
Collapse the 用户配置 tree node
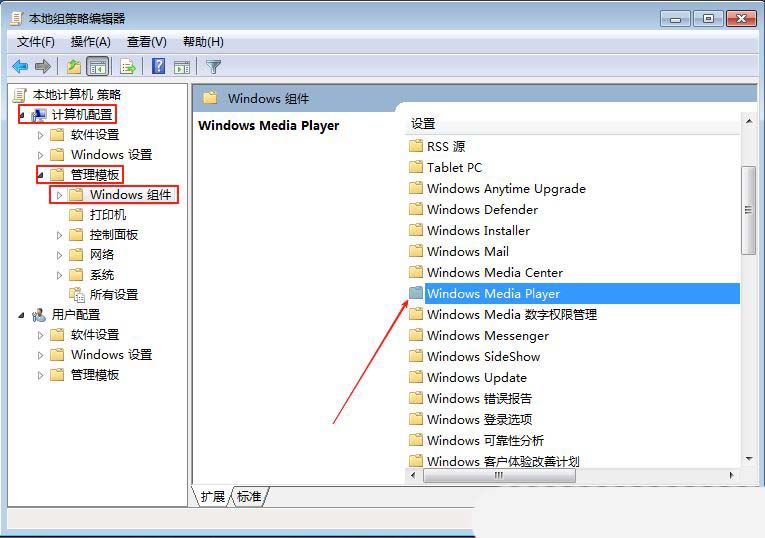(22, 315)
